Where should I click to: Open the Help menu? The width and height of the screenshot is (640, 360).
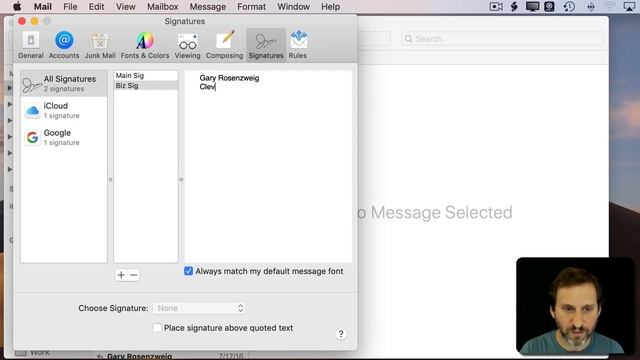(330, 7)
